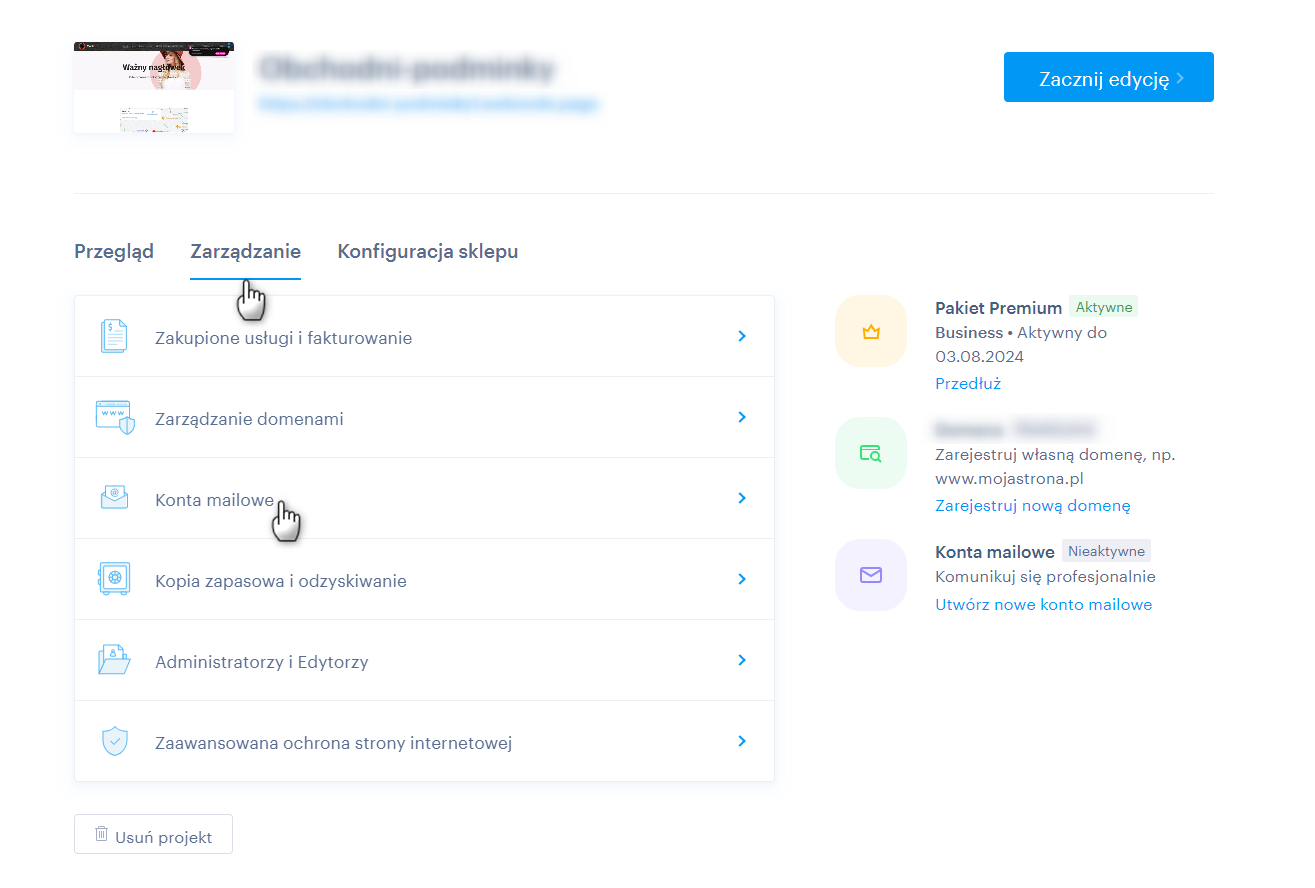Expand Zakupione usługi i fakturowanie chevron
This screenshot has height=888, width=1315.
742,336
